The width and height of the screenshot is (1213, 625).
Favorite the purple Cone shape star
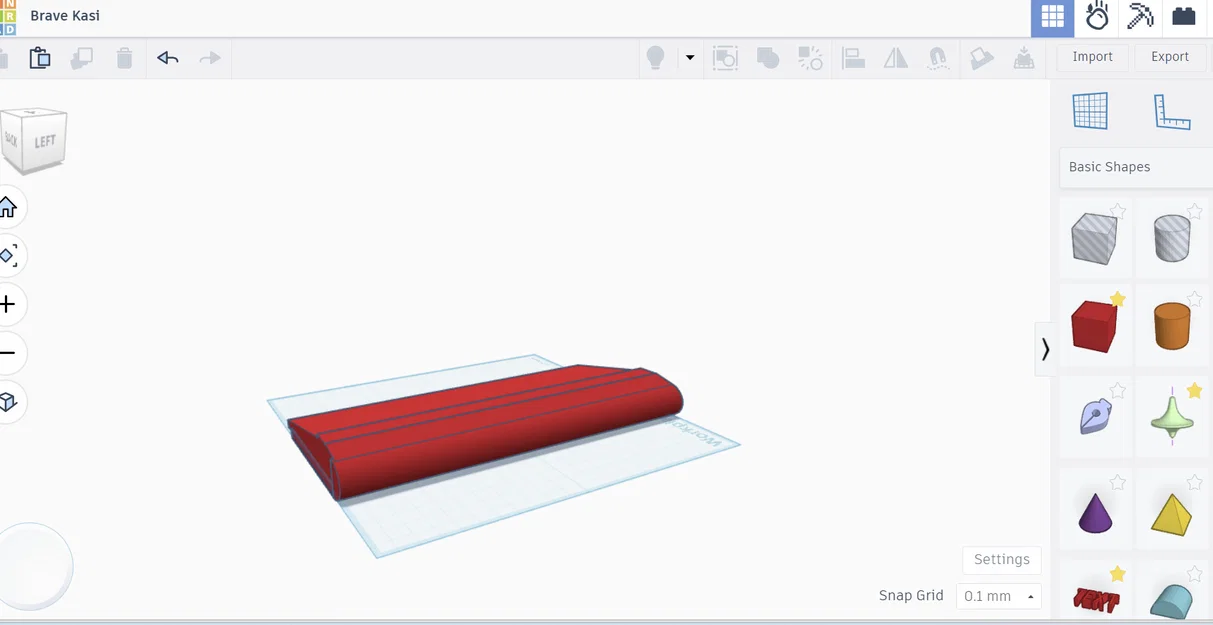[x=1118, y=483]
